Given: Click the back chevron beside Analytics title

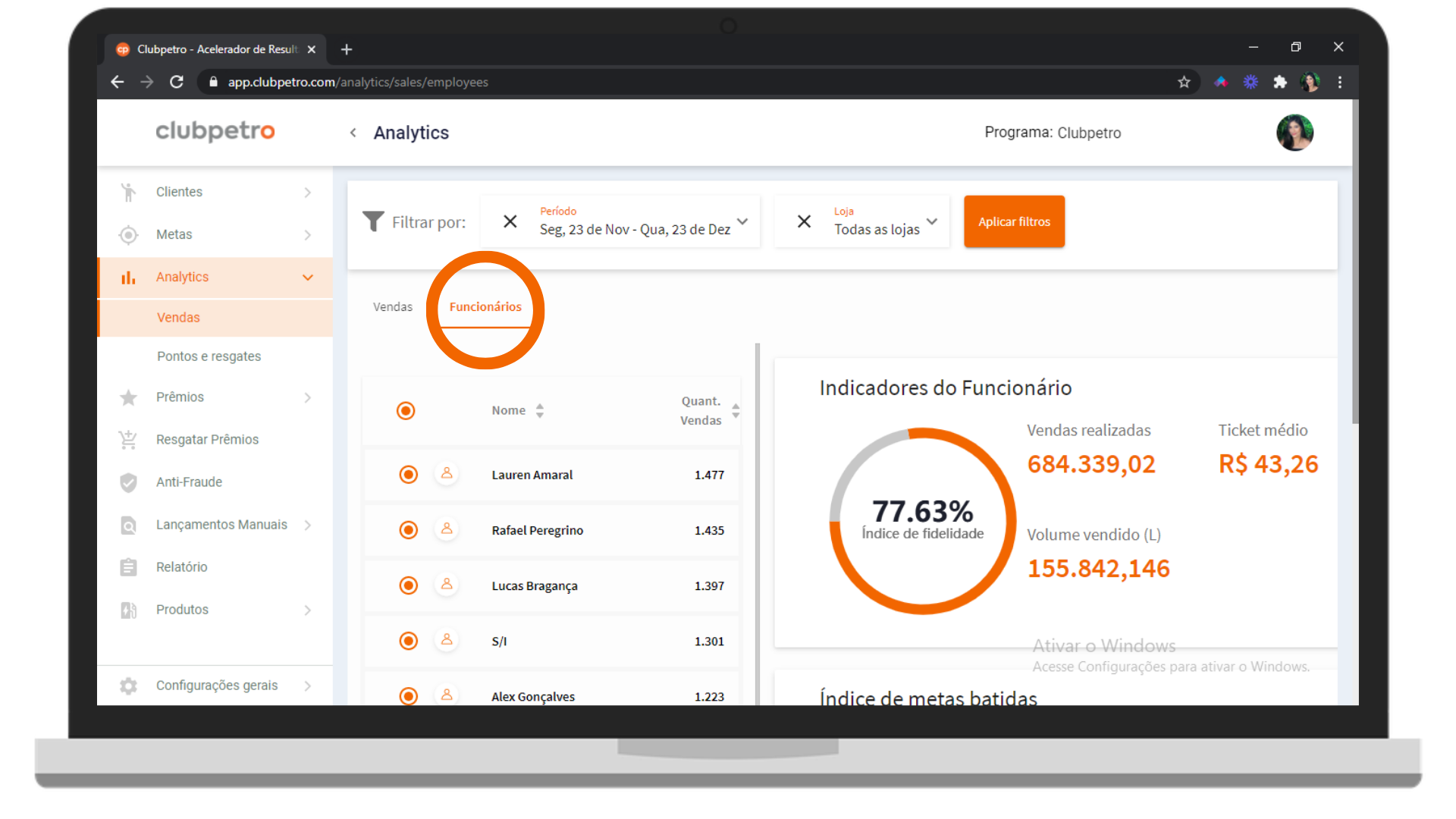Looking at the screenshot, I should pos(353,133).
